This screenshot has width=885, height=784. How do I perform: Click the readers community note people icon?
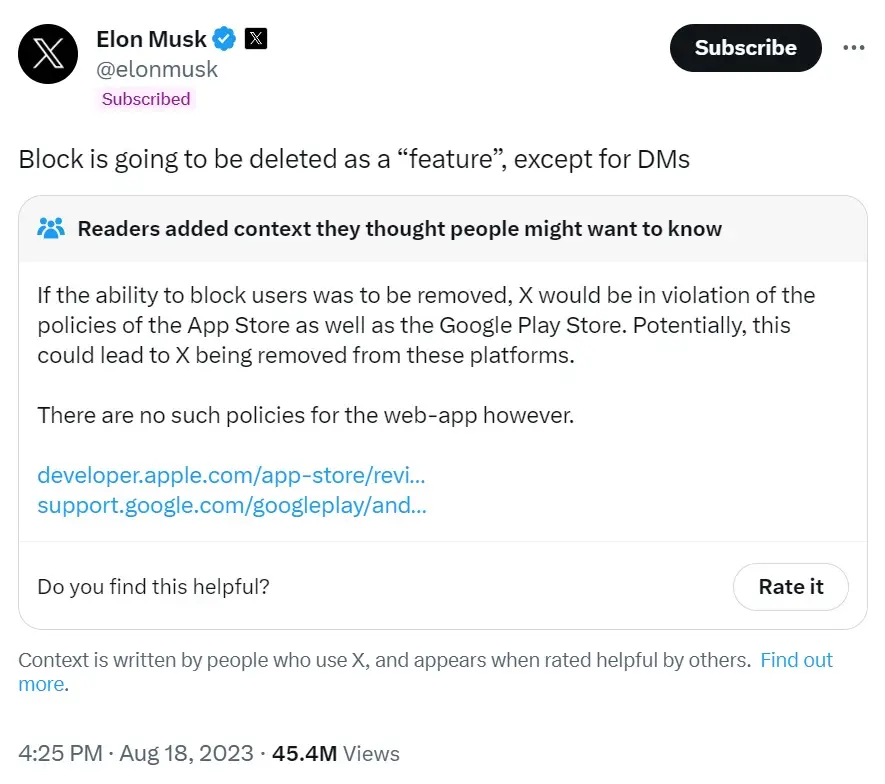[53, 228]
